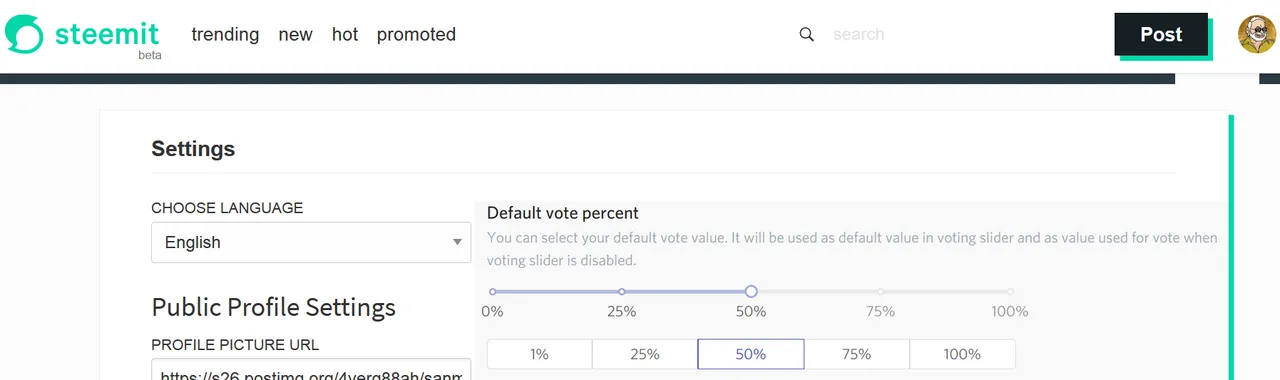
Task: Create a new Post
Action: coord(1161,34)
